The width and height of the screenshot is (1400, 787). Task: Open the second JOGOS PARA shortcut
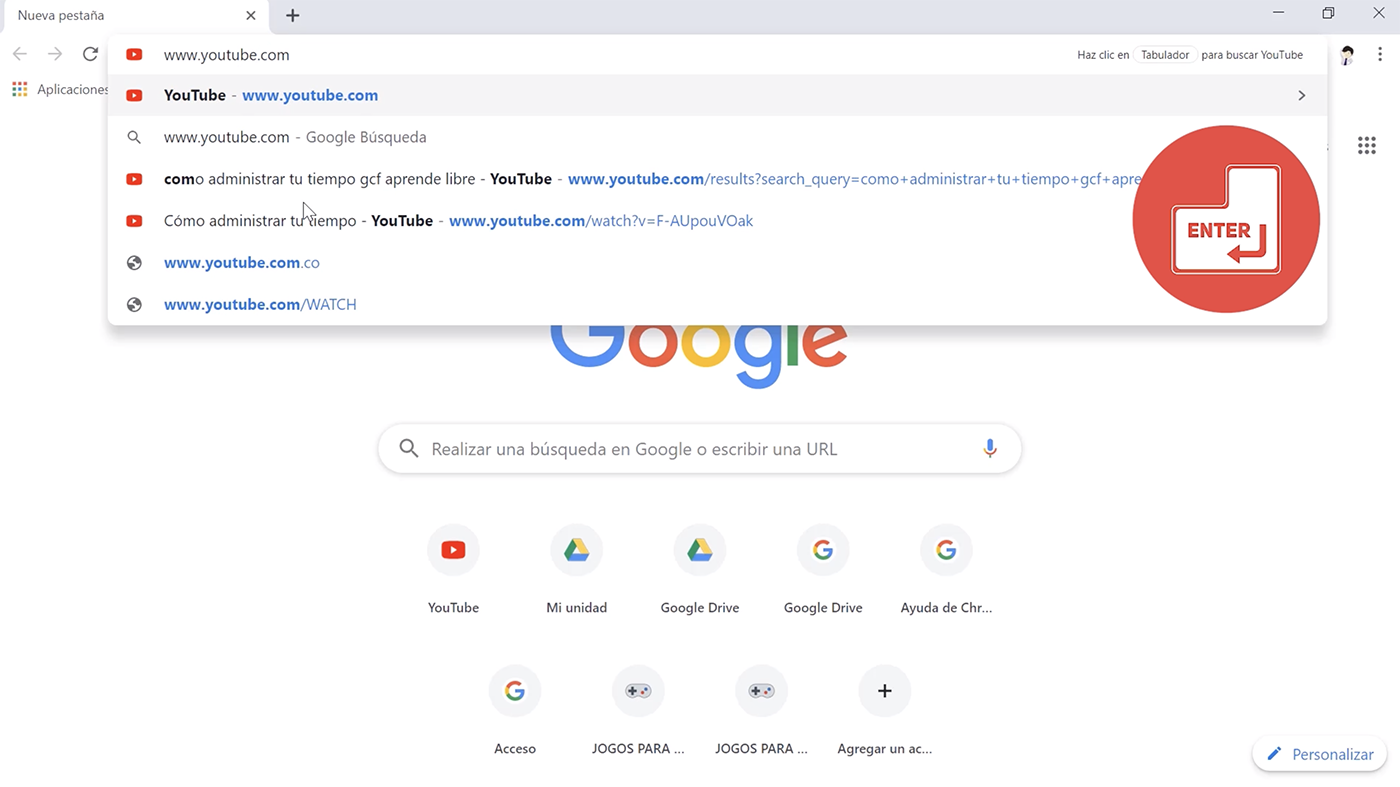coord(761,709)
